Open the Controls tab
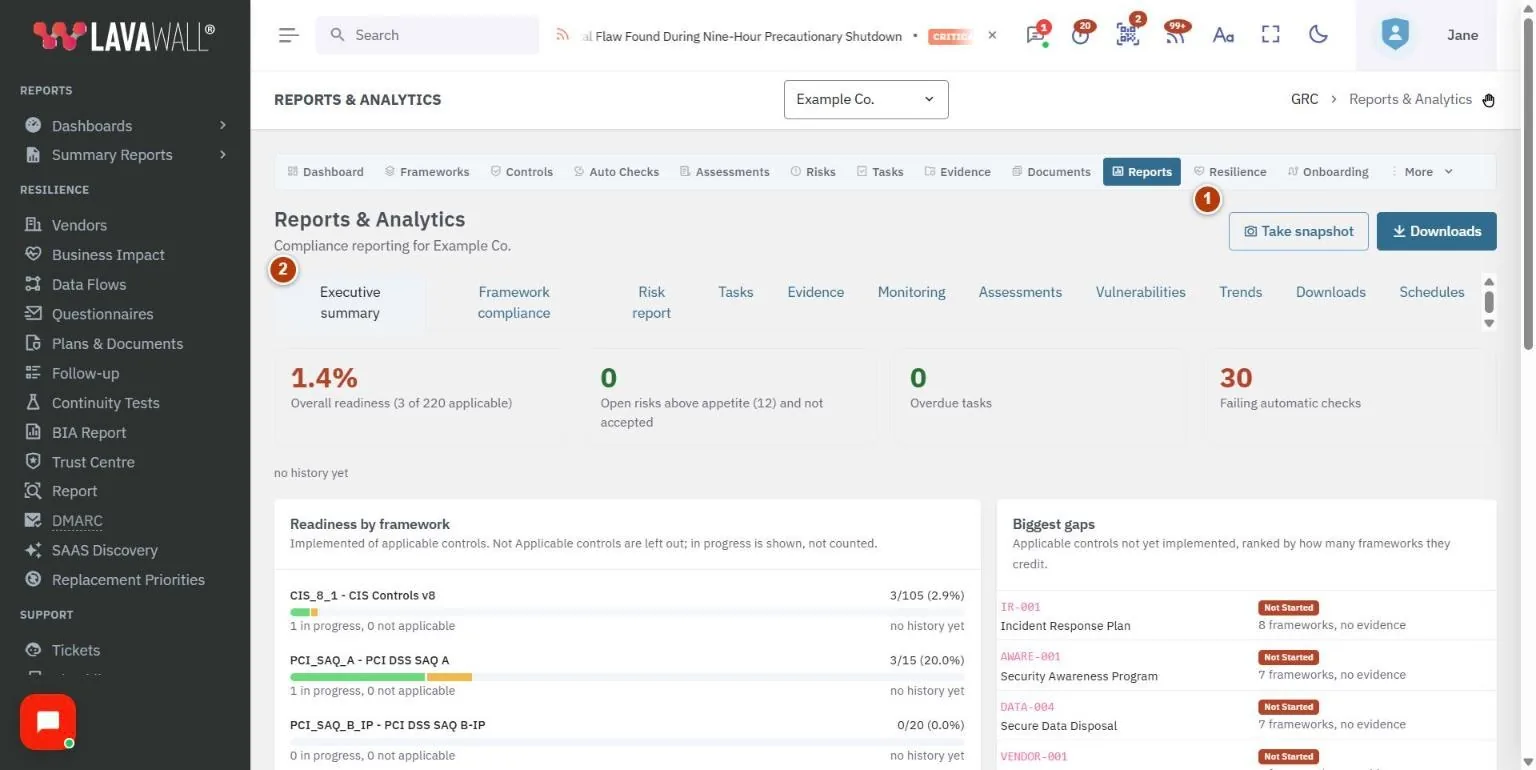Viewport: 1536px width, 770px height. point(522,172)
